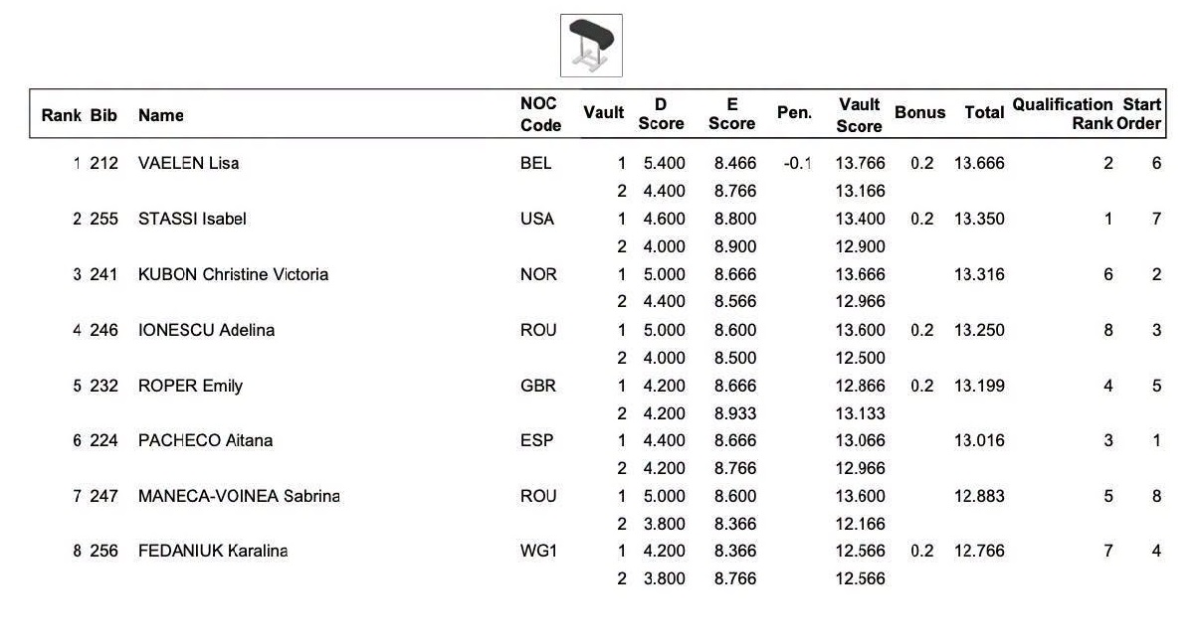Click the 13.666 total score
Image resolution: width=1200 pixels, height=627 pixels.
point(979,164)
